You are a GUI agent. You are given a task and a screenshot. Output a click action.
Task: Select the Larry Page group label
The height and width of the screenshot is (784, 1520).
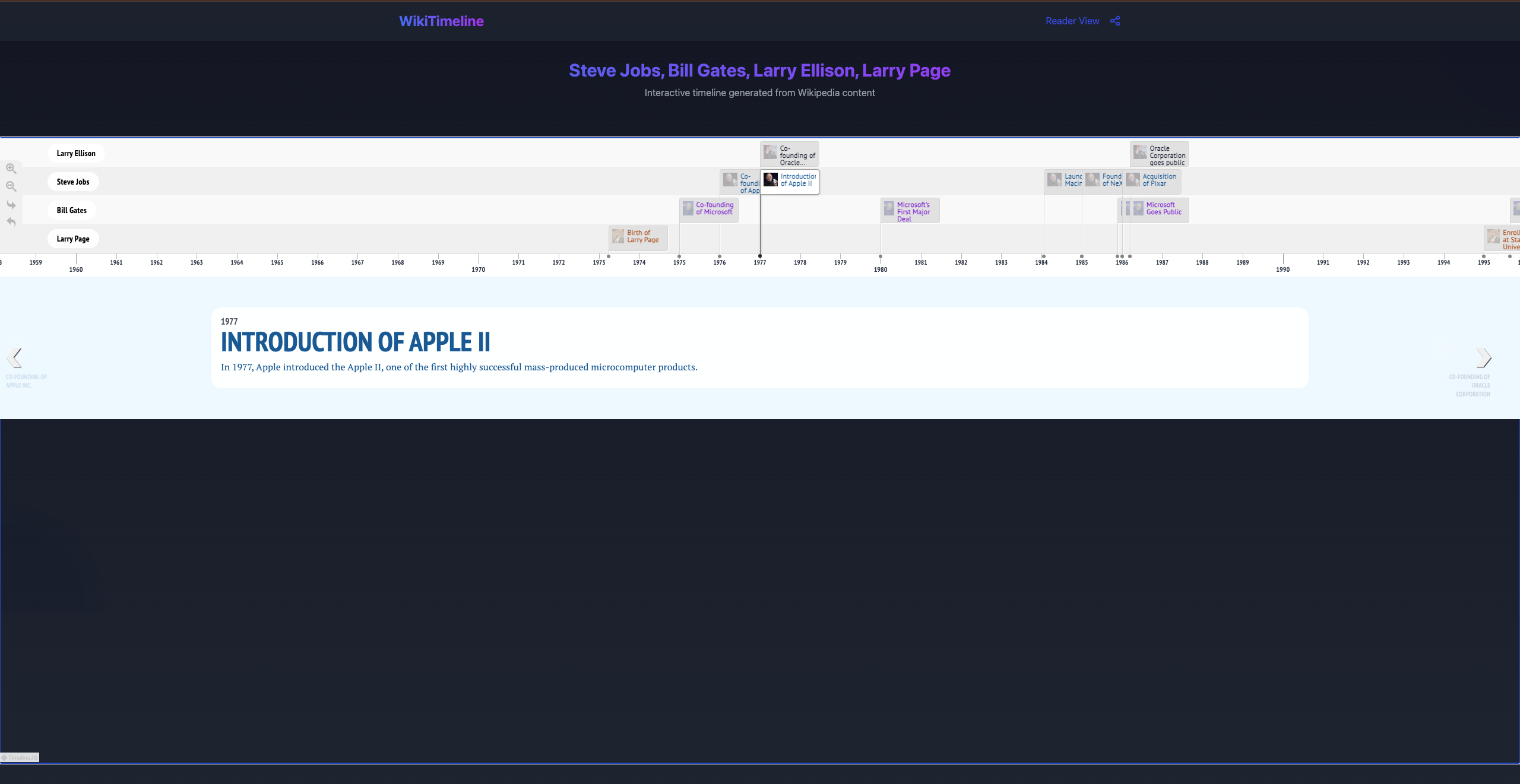pyautogui.click(x=73, y=239)
